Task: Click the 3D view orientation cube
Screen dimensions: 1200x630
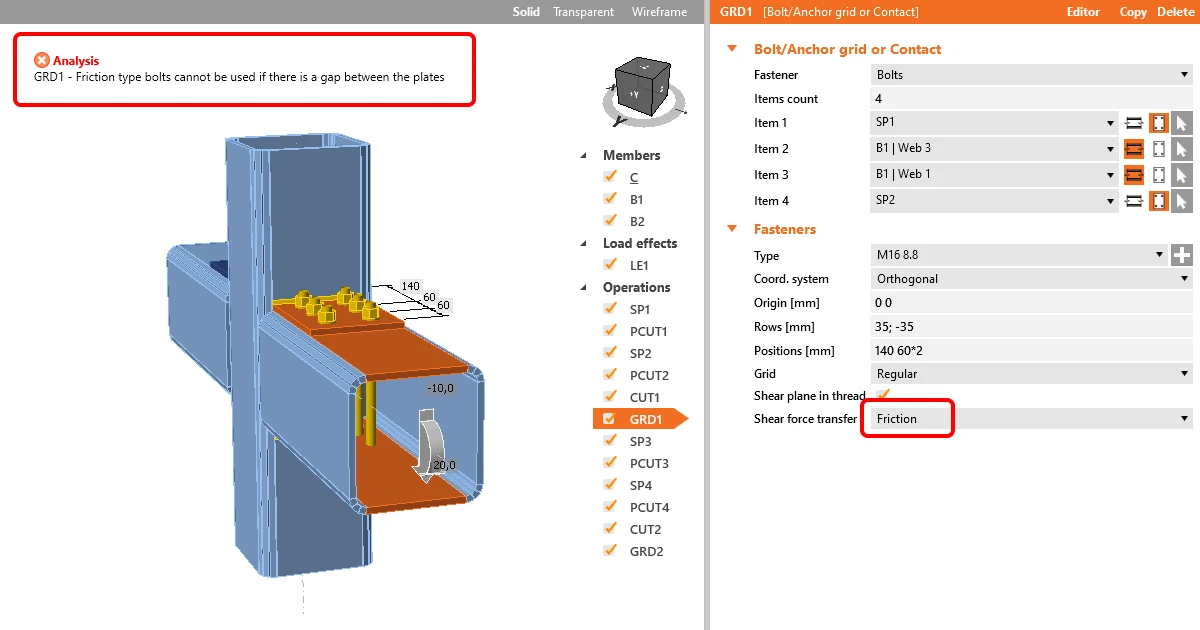Action: coord(643,86)
